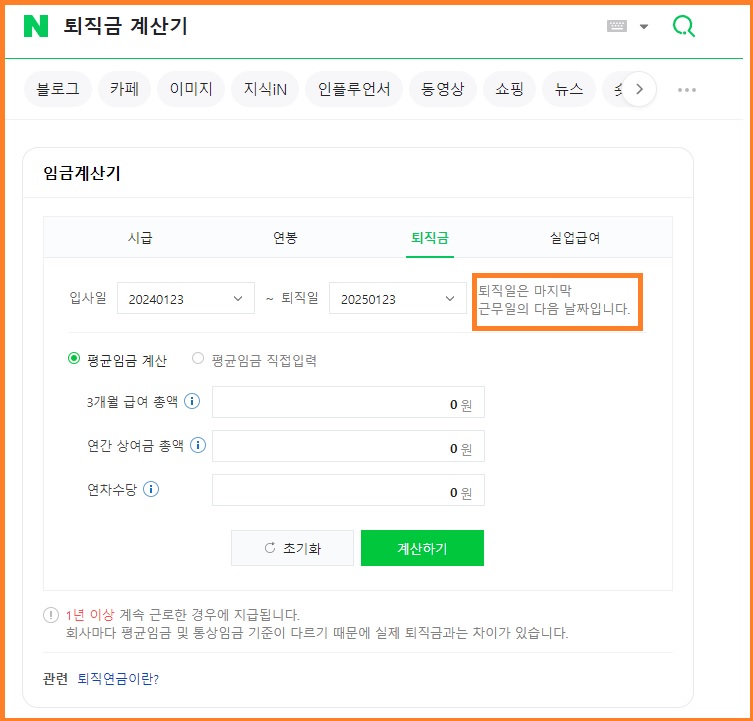Screen dimensions: 753x721
Task: Open the 퇴직일 date dropdown 20250123
Action: click(398, 298)
